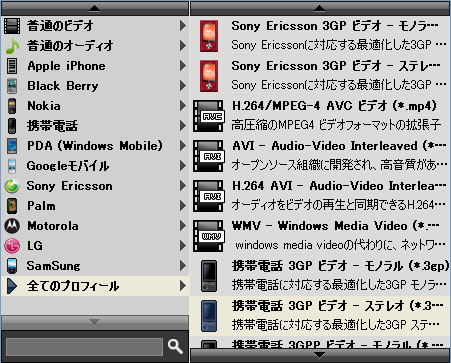
Task: Click the LG category label
Action: [35, 246]
